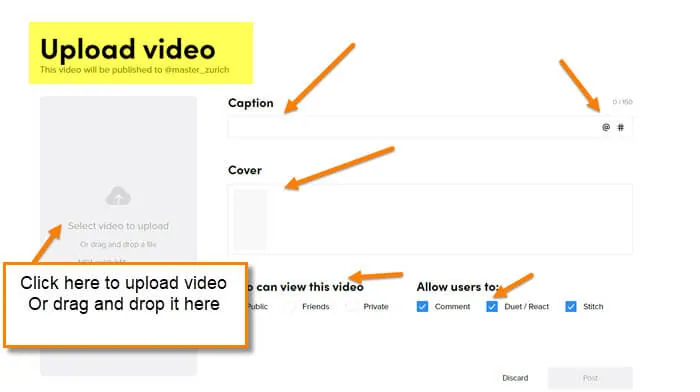
Task: Click the Upload video heading
Action: 128,49
